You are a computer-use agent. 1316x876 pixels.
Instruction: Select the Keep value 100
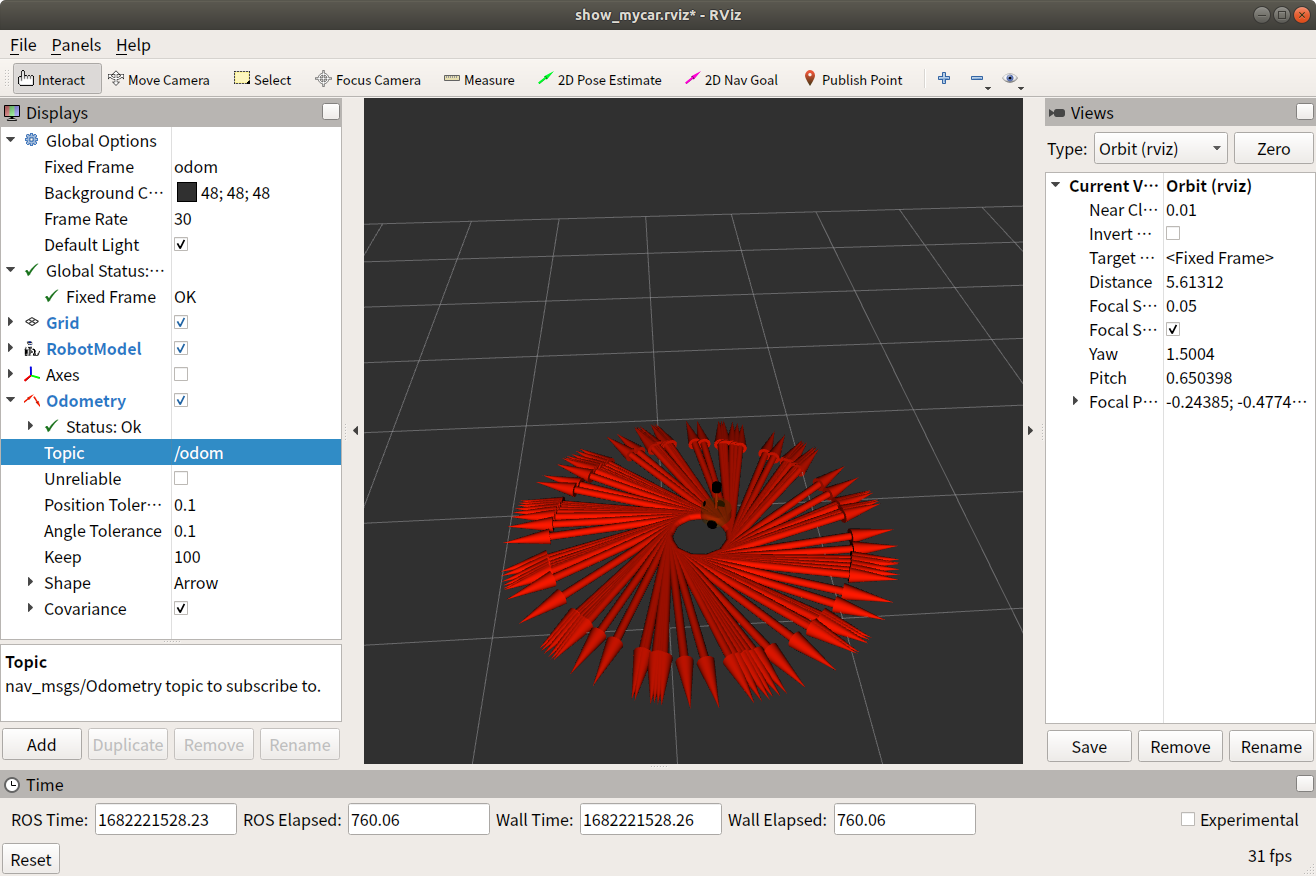(x=187, y=557)
